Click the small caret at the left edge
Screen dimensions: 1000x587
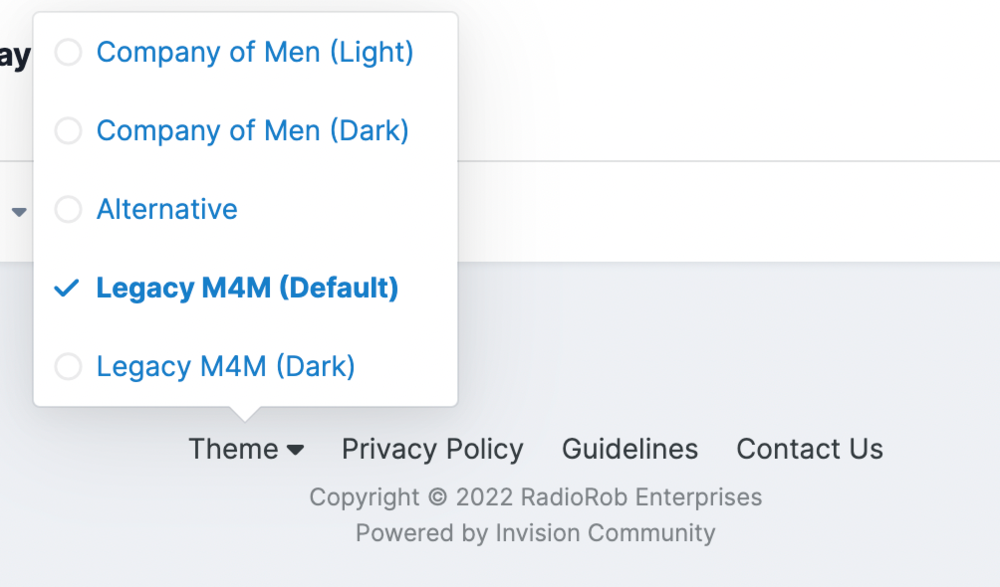point(18,211)
